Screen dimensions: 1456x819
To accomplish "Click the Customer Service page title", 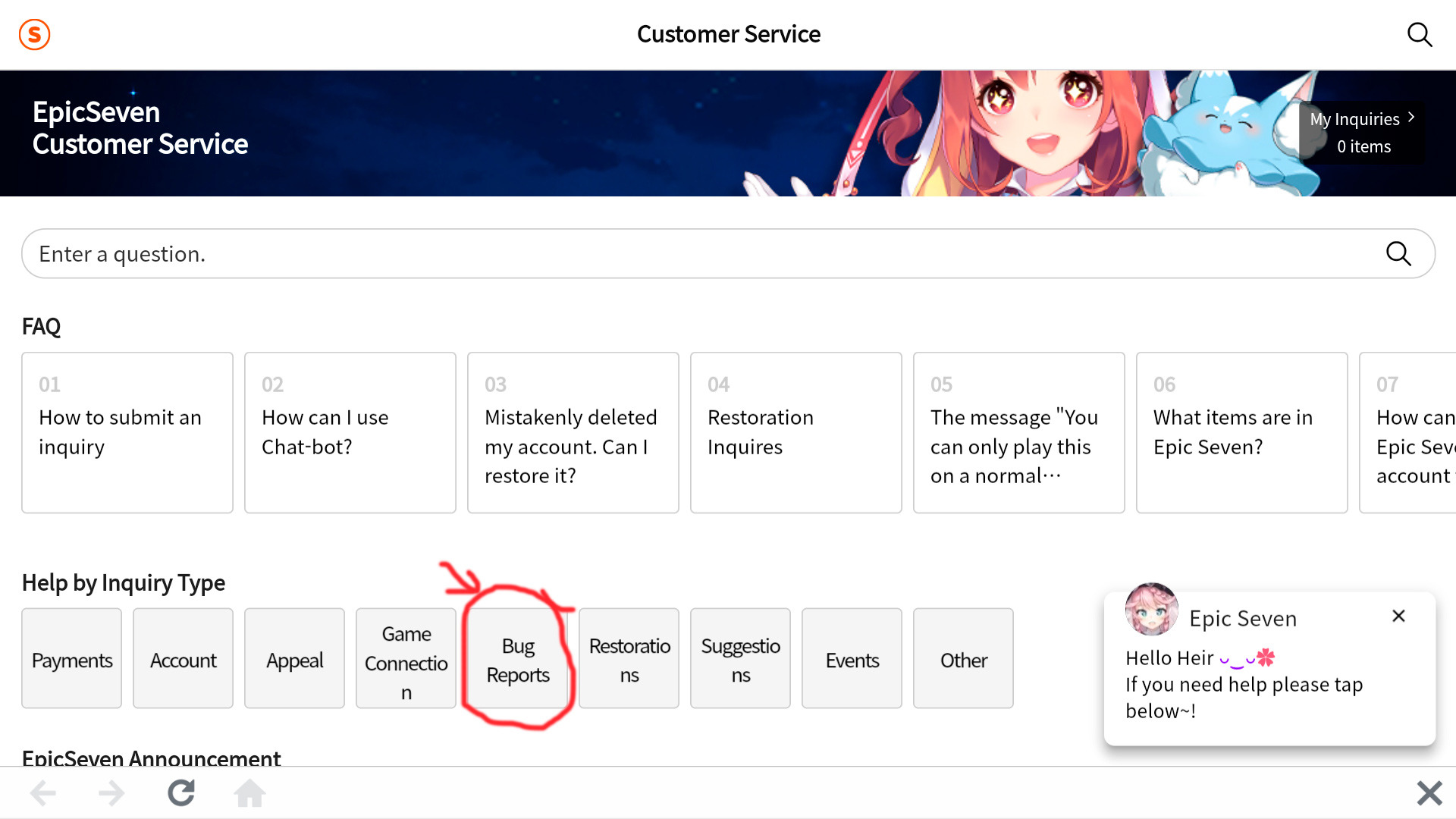I will coord(728,34).
